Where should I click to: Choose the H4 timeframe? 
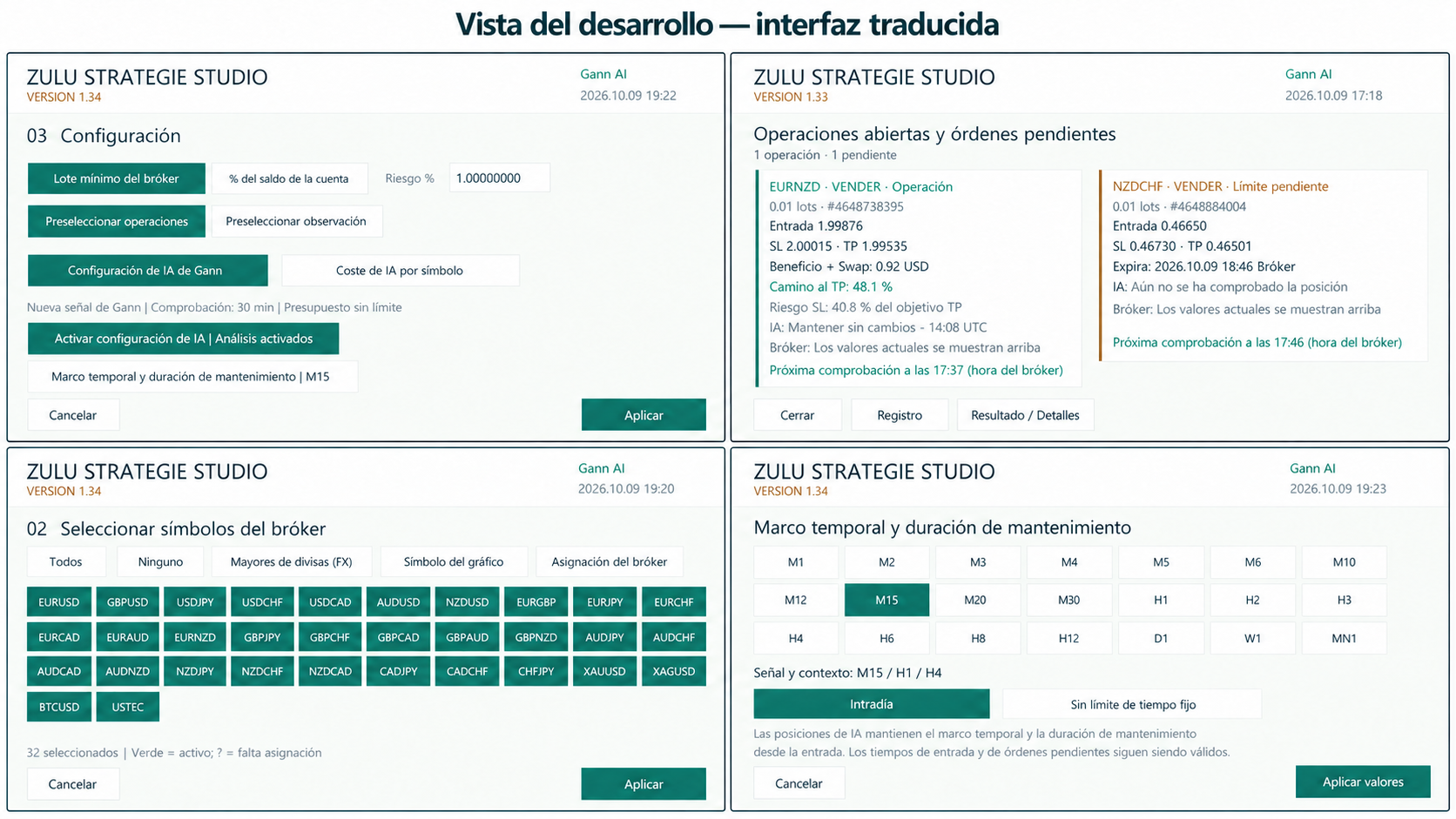click(x=796, y=639)
